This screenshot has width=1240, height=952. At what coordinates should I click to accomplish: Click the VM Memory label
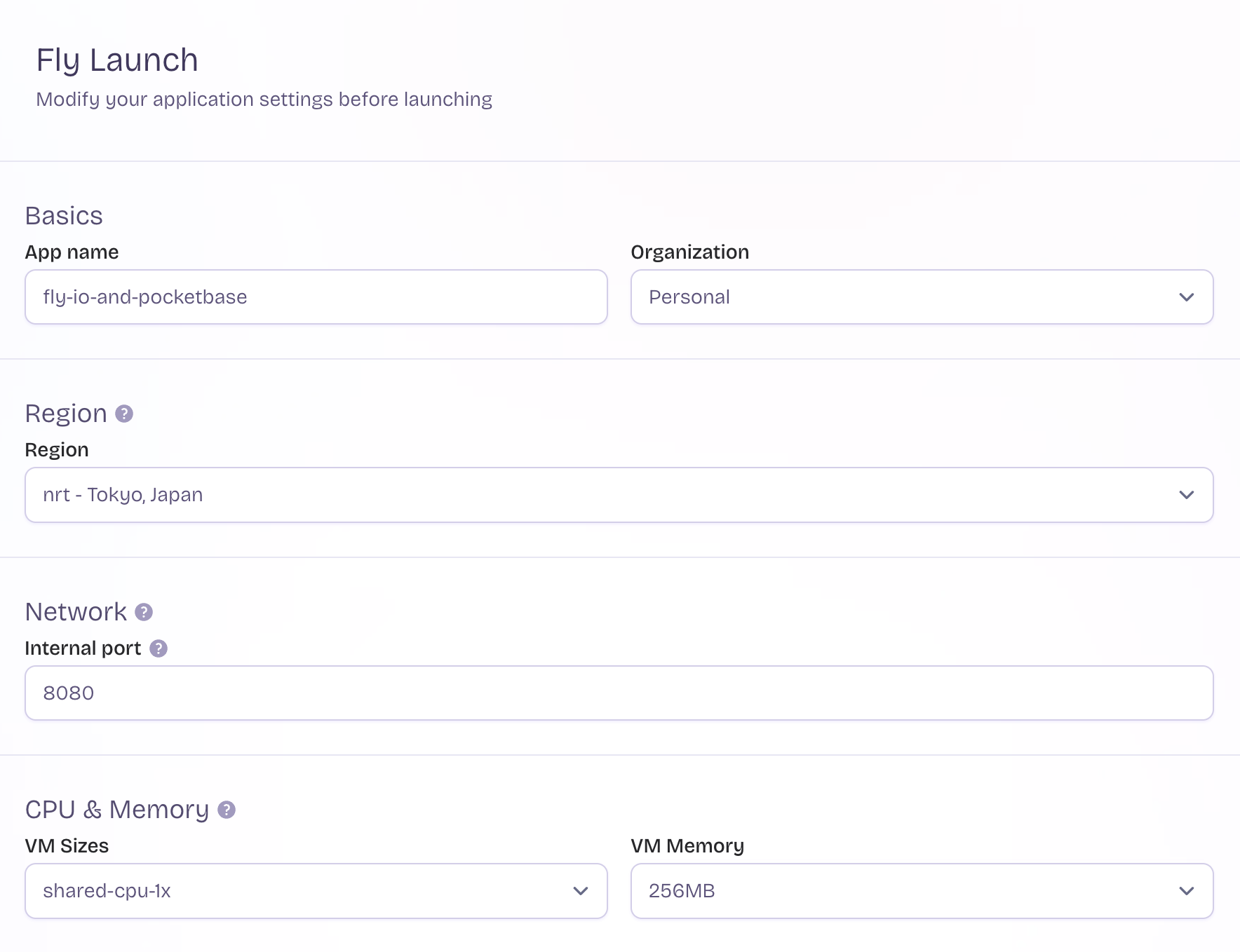pyautogui.click(x=687, y=846)
